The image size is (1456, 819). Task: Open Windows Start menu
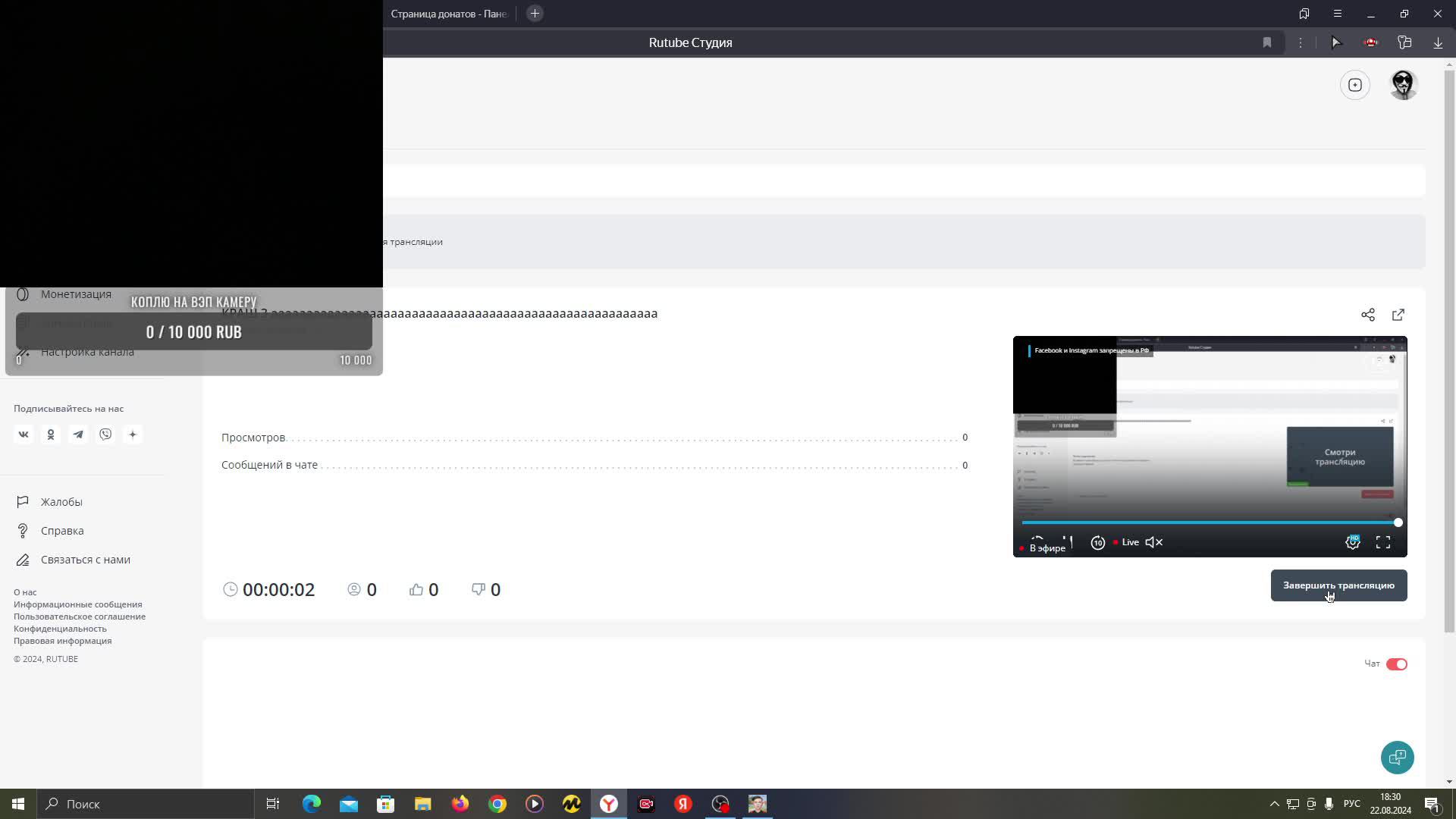18,804
